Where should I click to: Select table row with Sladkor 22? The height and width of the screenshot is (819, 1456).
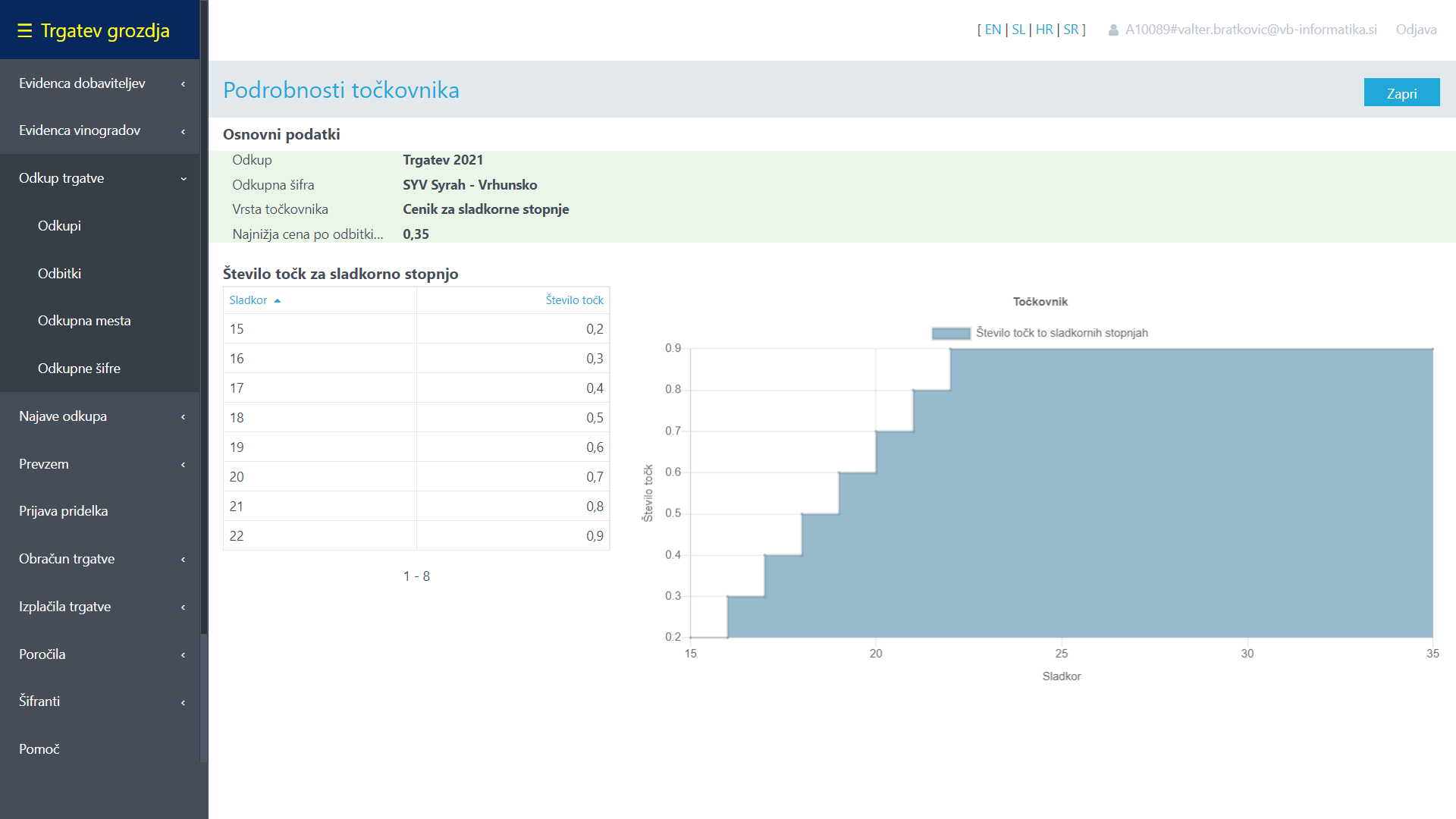coord(416,536)
